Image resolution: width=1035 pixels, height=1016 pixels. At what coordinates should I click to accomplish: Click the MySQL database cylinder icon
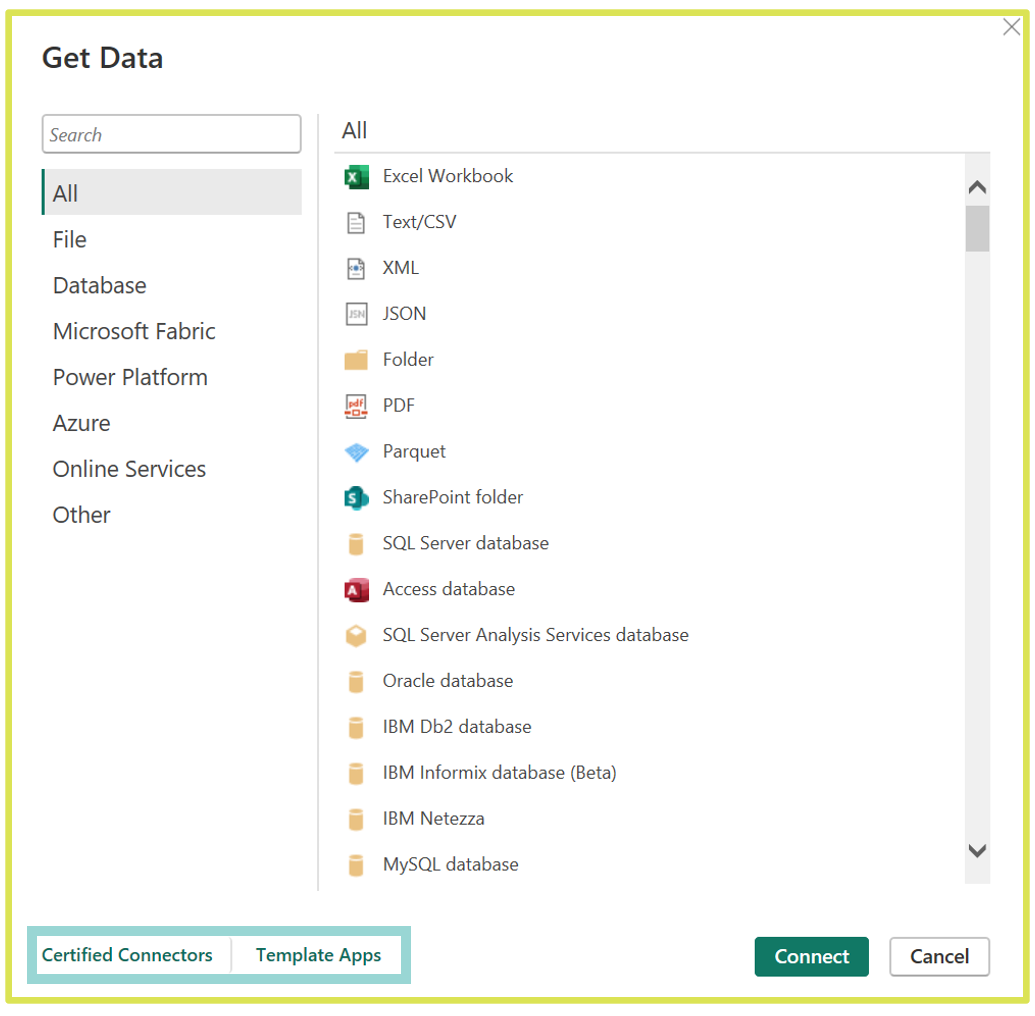pyautogui.click(x=356, y=865)
